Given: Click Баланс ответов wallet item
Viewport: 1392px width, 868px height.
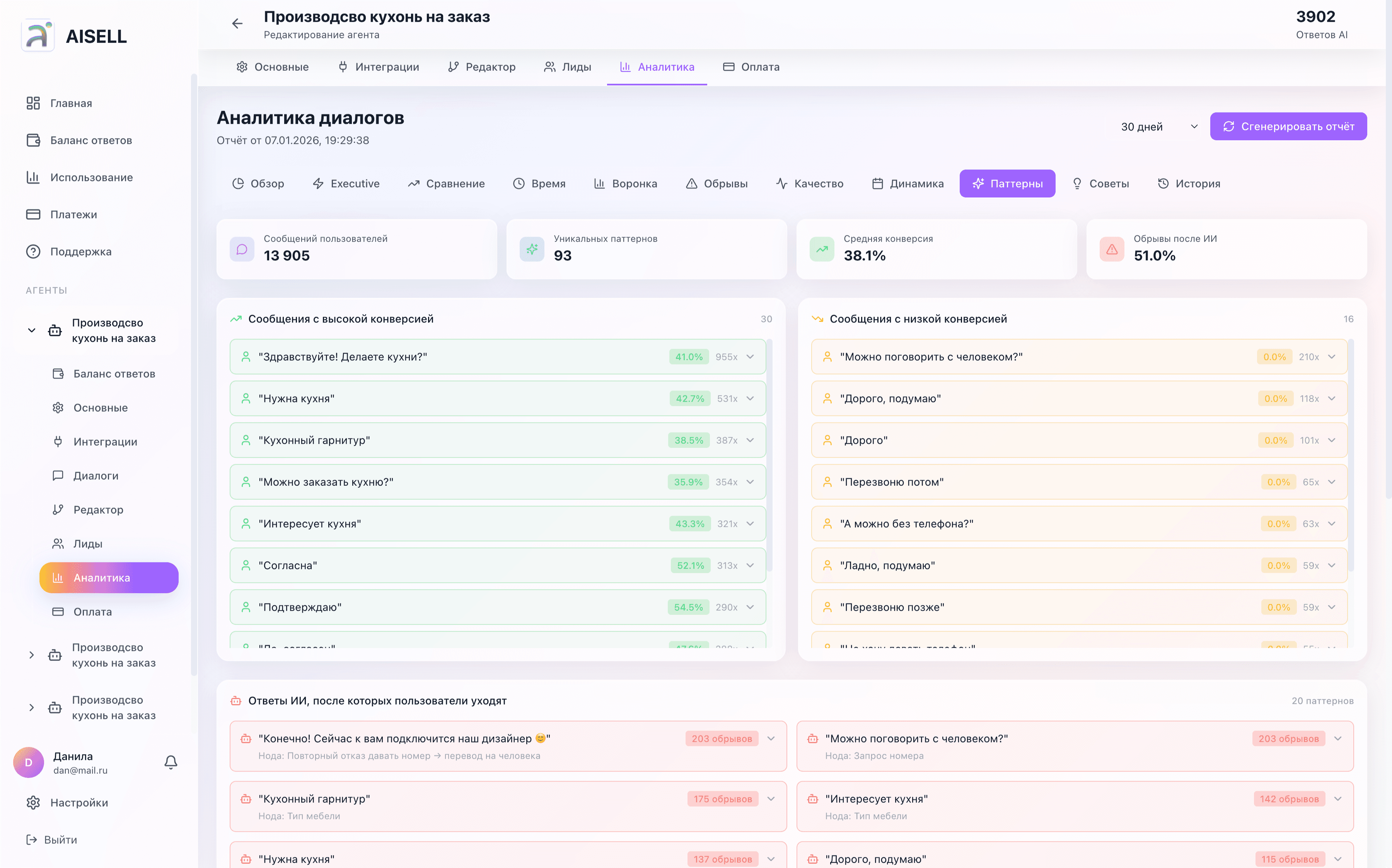Looking at the screenshot, I should pyautogui.click(x=91, y=140).
